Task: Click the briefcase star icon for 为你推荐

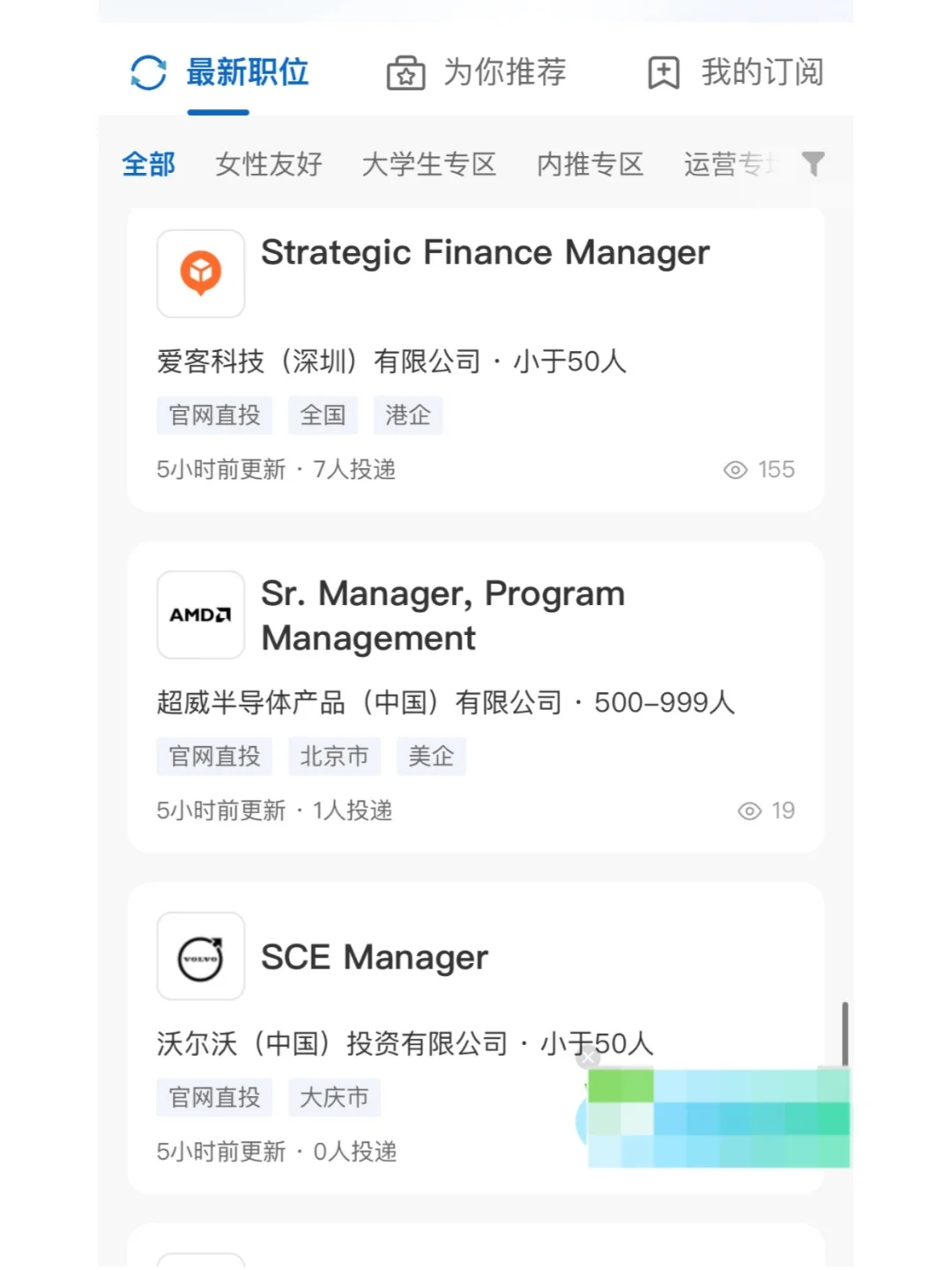Action: point(405,73)
